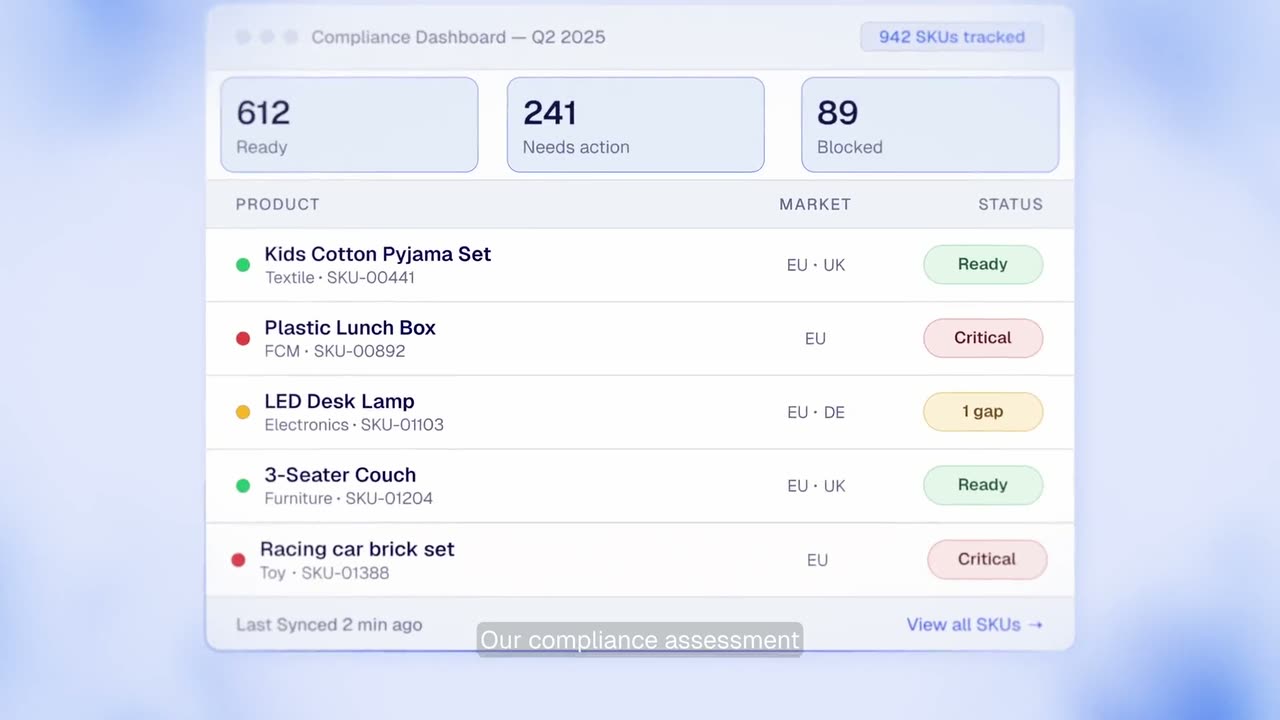1280x720 pixels.
Task: Open the 612 Ready summary card
Action: pos(348,124)
